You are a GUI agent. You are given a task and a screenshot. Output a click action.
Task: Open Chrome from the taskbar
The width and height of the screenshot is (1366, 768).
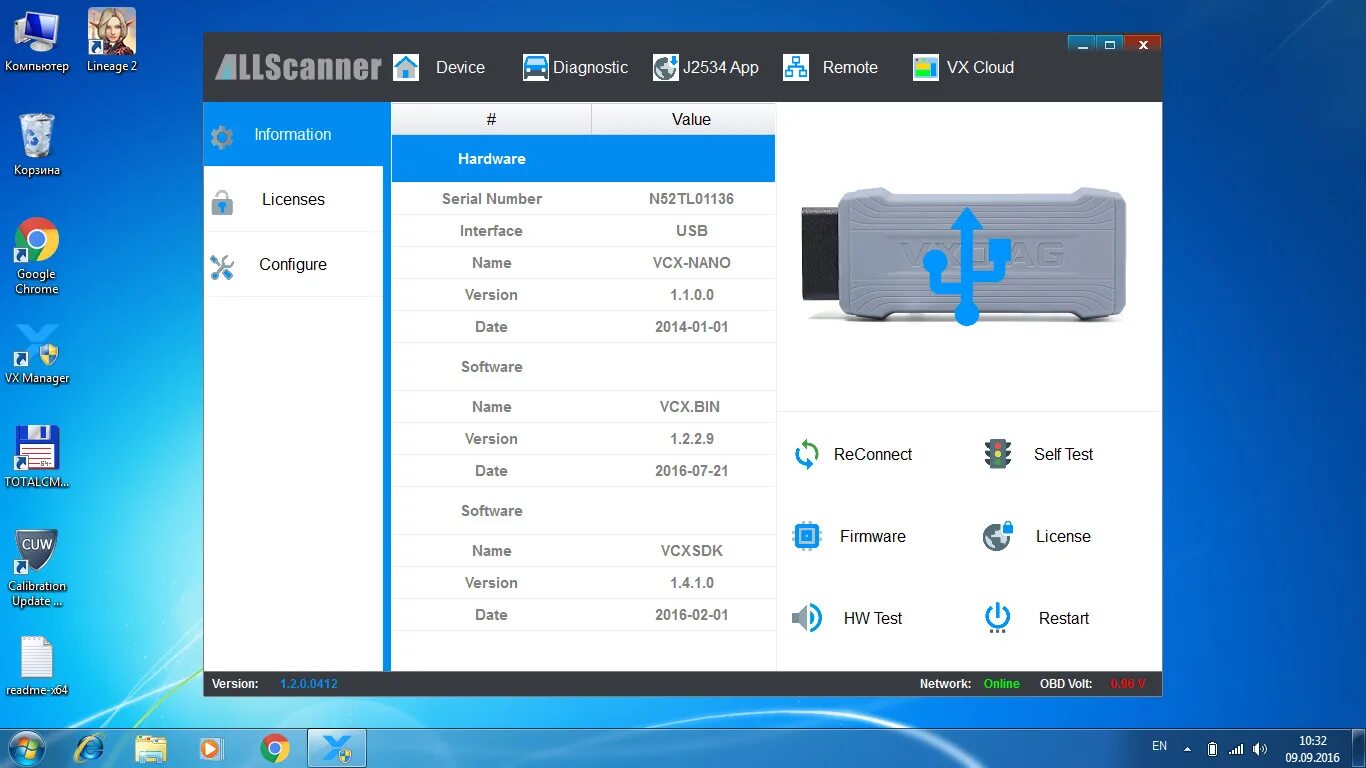point(275,748)
